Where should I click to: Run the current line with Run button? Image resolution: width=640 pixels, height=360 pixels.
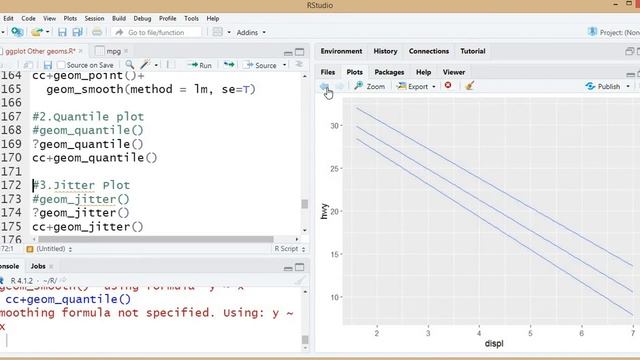click(x=200, y=65)
